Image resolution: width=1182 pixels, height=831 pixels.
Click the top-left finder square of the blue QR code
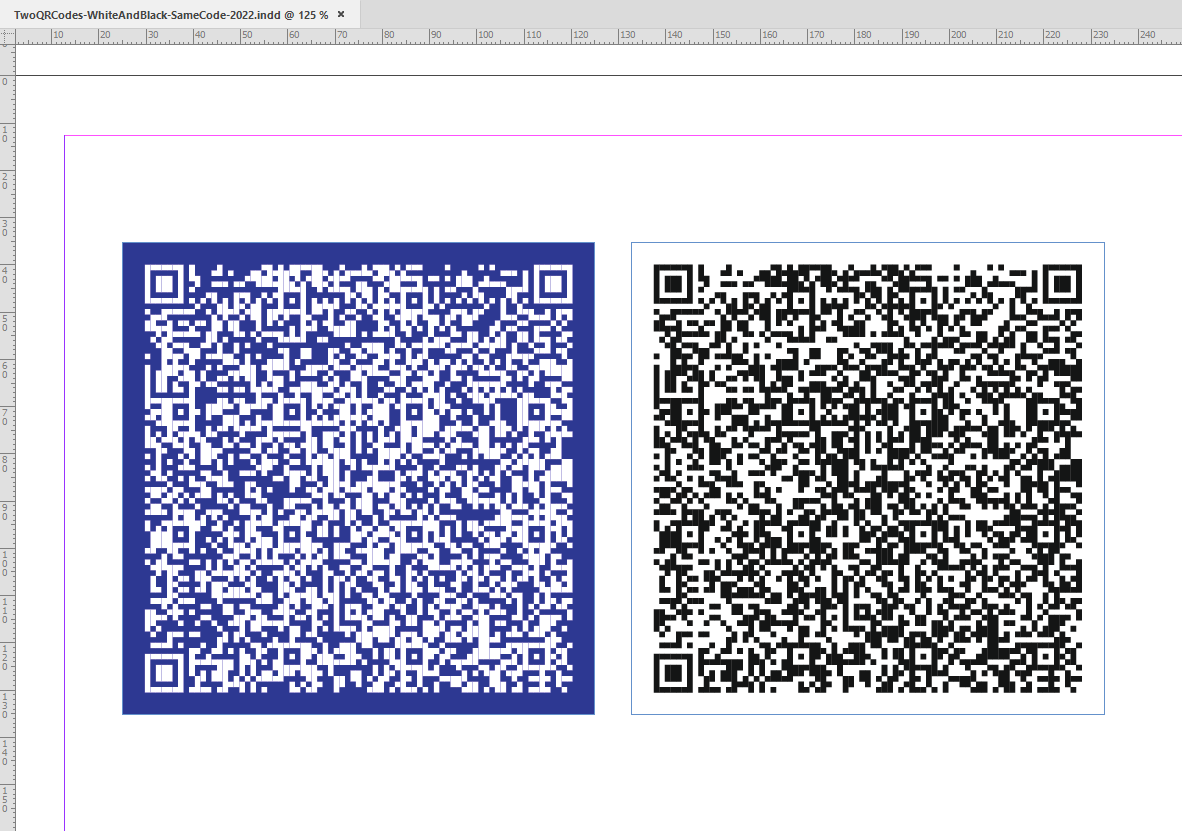(165, 285)
